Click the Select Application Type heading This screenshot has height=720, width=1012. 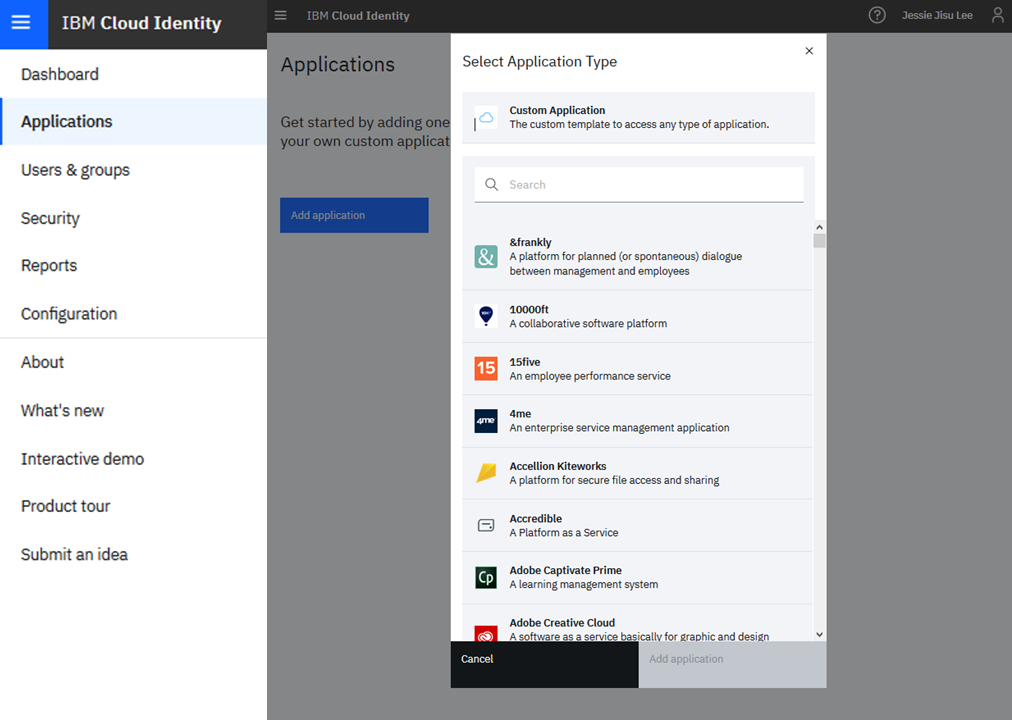coord(540,61)
